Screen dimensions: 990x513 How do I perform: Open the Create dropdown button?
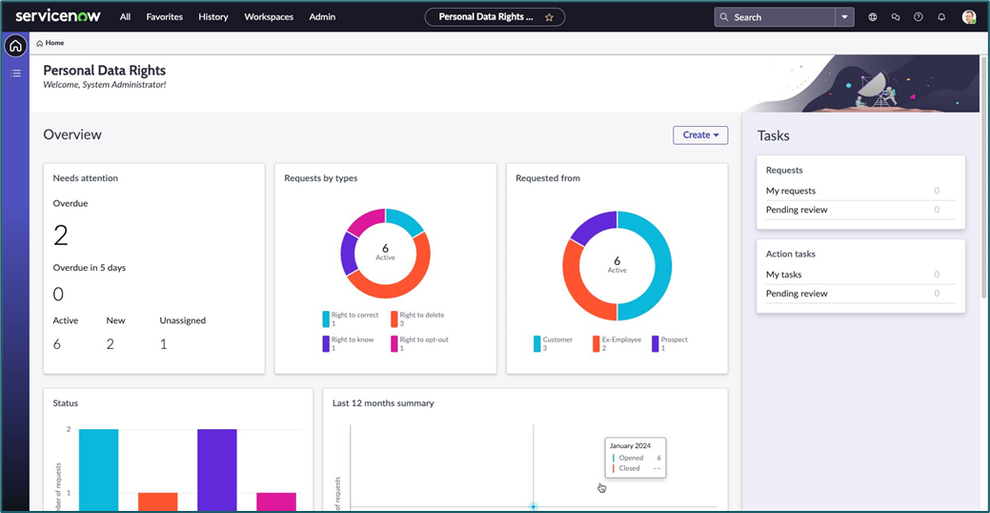(x=700, y=135)
